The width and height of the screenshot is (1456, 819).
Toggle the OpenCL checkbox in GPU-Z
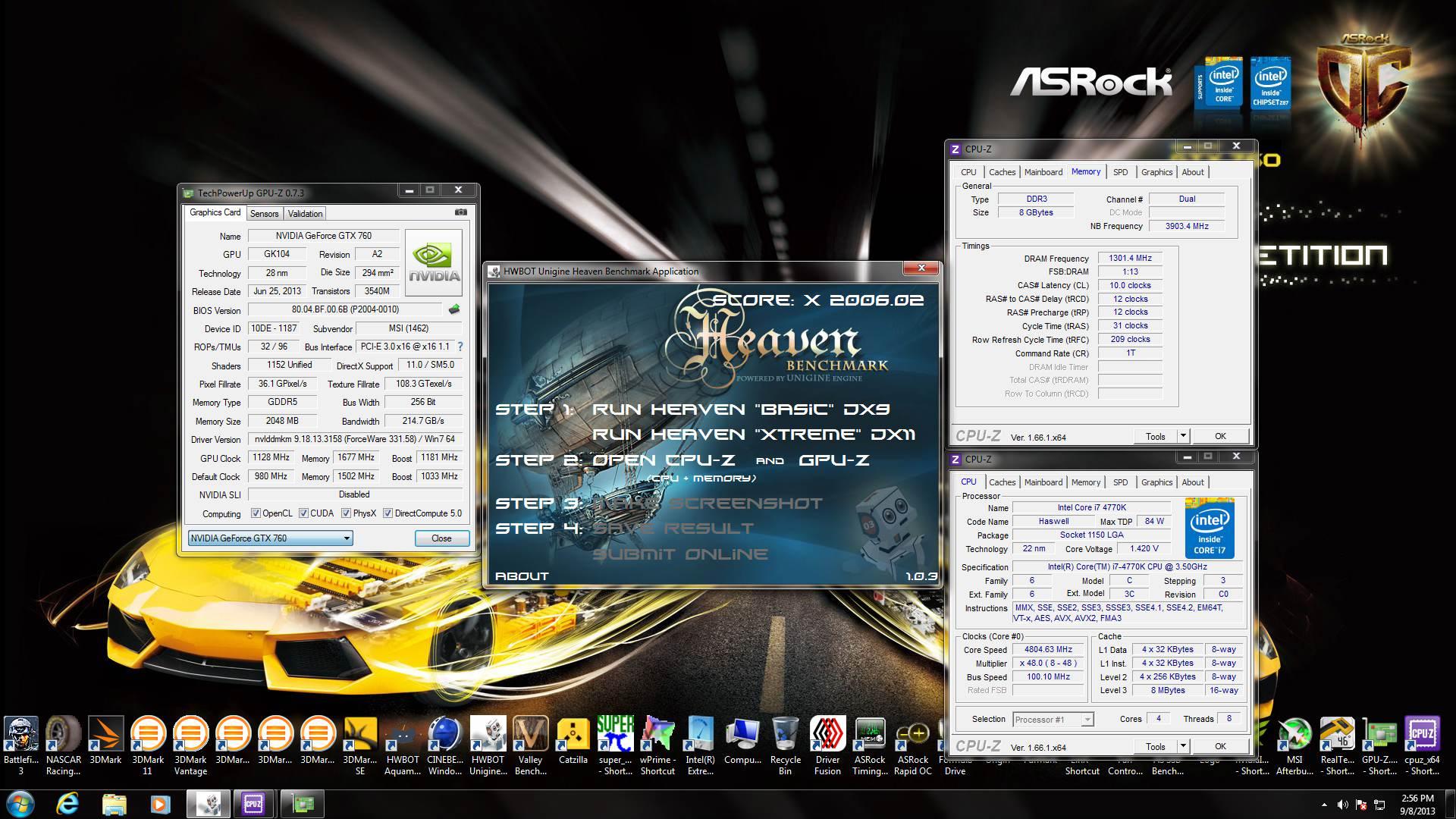256,513
